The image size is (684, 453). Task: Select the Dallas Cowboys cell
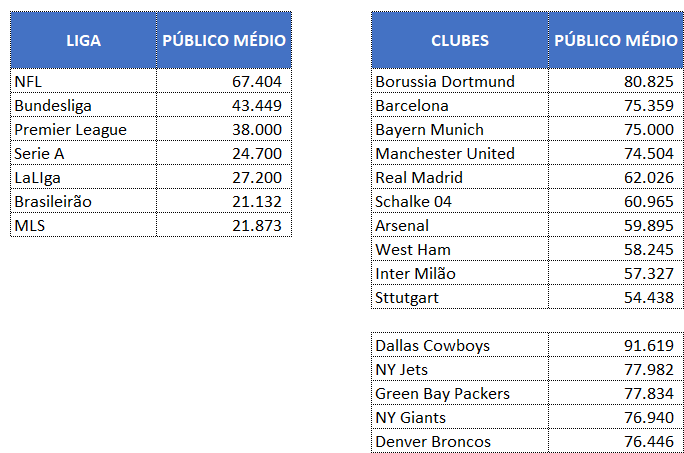point(460,345)
